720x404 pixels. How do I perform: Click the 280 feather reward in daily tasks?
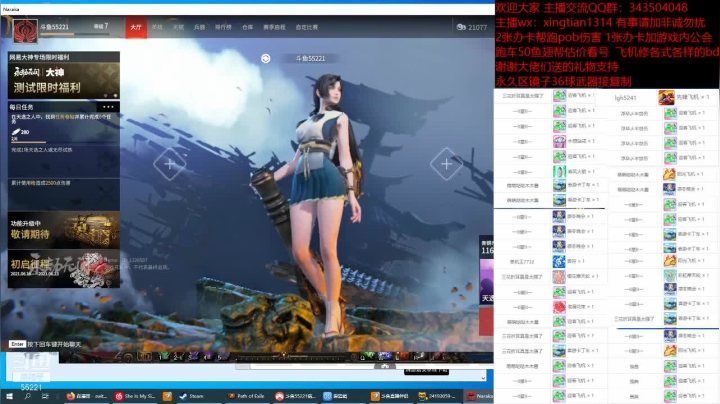pyautogui.click(x=21, y=132)
